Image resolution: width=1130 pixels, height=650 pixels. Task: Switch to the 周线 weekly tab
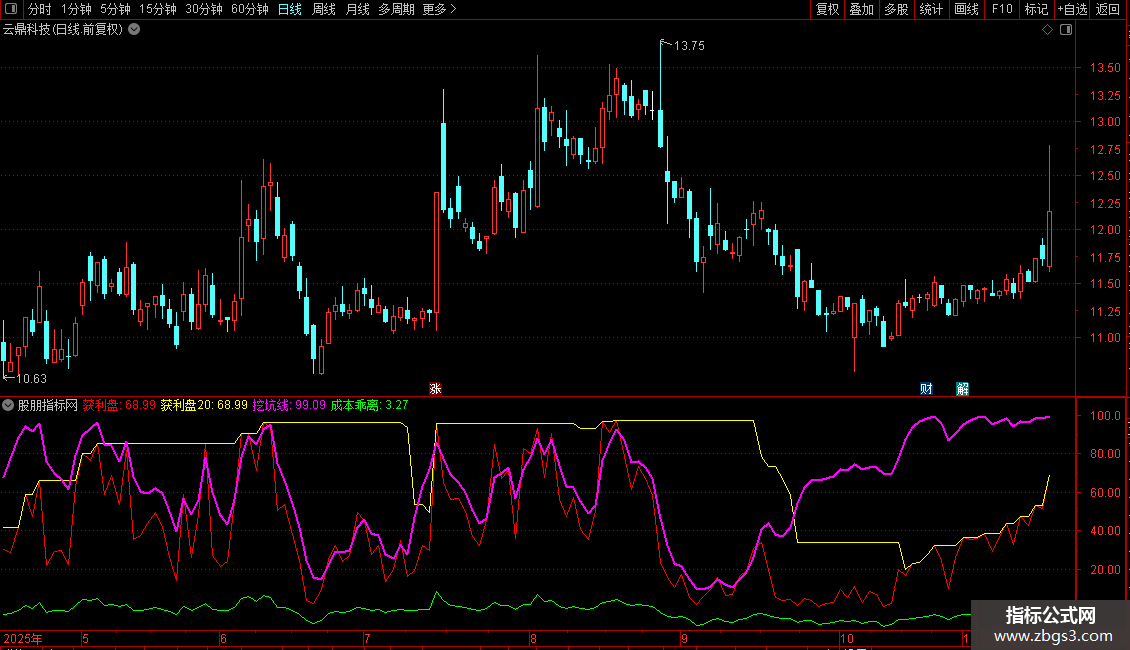tap(323, 10)
